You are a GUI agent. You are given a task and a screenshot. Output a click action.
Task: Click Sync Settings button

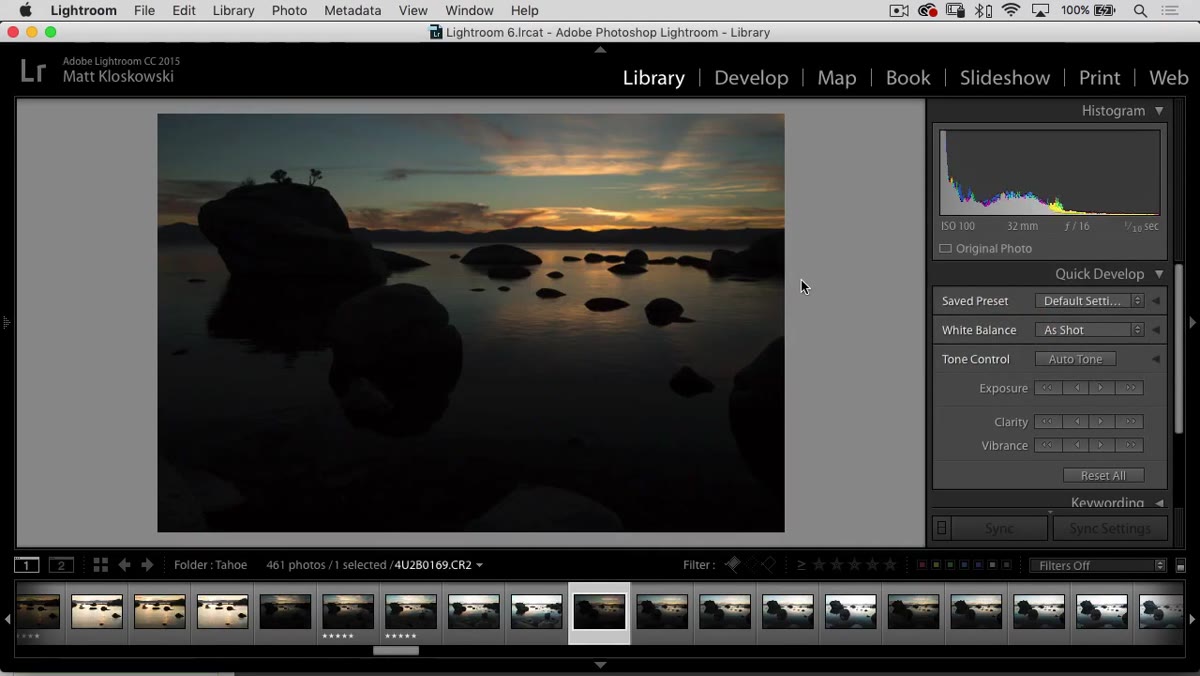pos(1110,528)
